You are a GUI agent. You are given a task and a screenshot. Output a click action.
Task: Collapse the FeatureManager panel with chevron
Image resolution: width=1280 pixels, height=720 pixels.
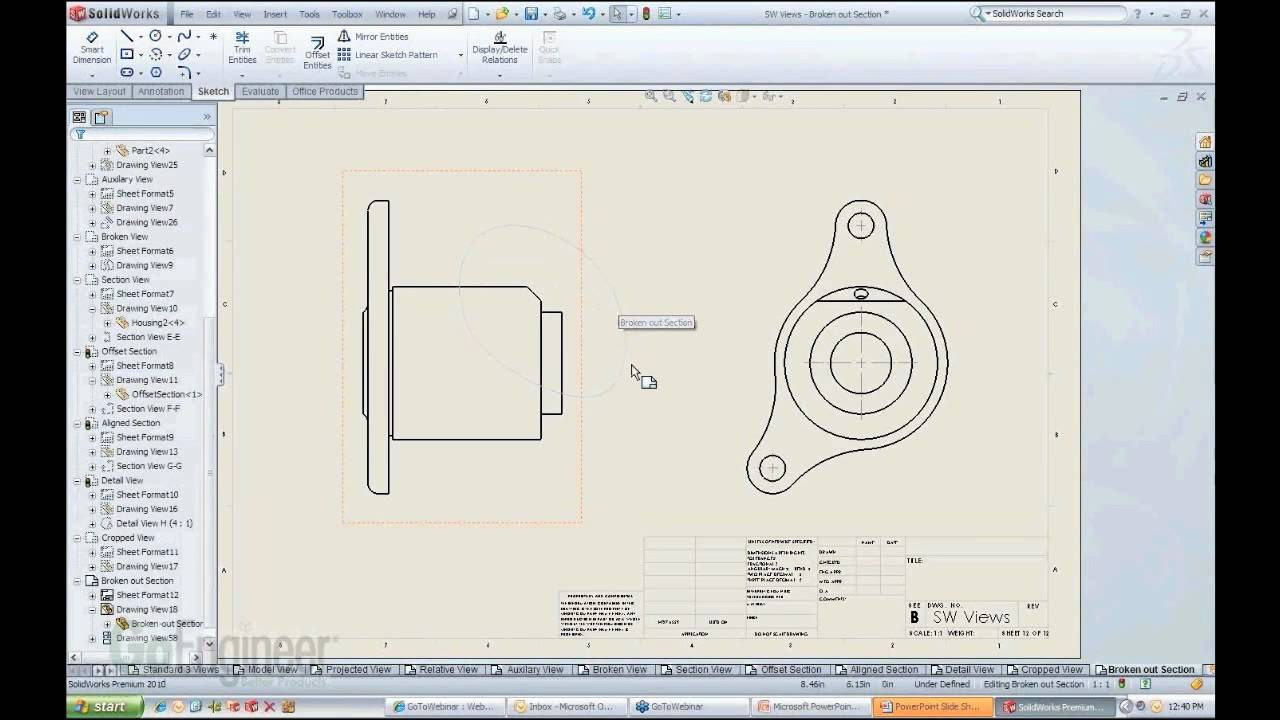[207, 117]
